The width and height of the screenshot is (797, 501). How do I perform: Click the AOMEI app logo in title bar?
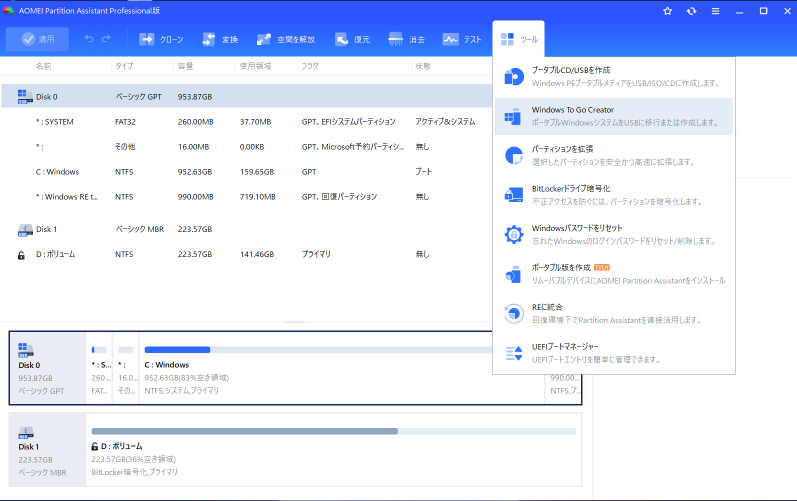(8, 11)
